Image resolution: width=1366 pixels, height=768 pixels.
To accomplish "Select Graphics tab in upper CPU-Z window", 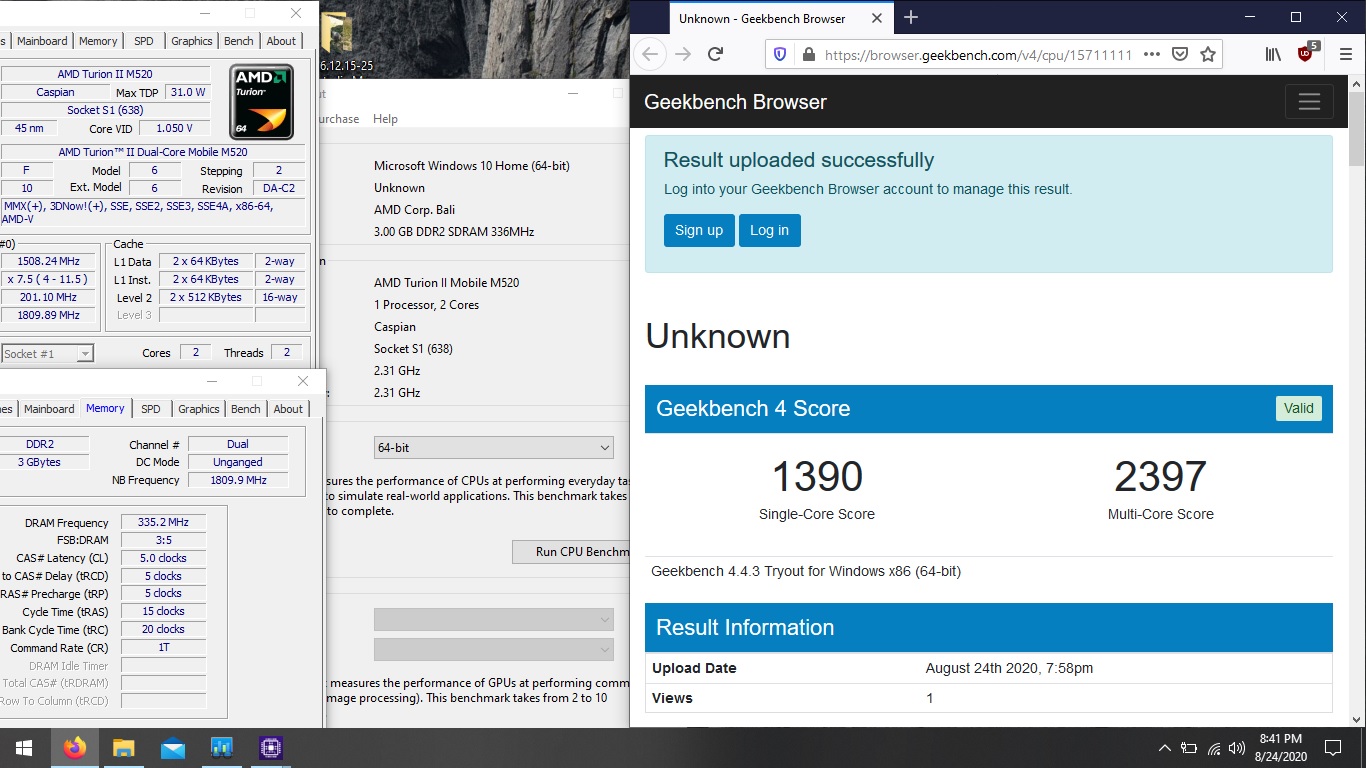I will (x=191, y=41).
